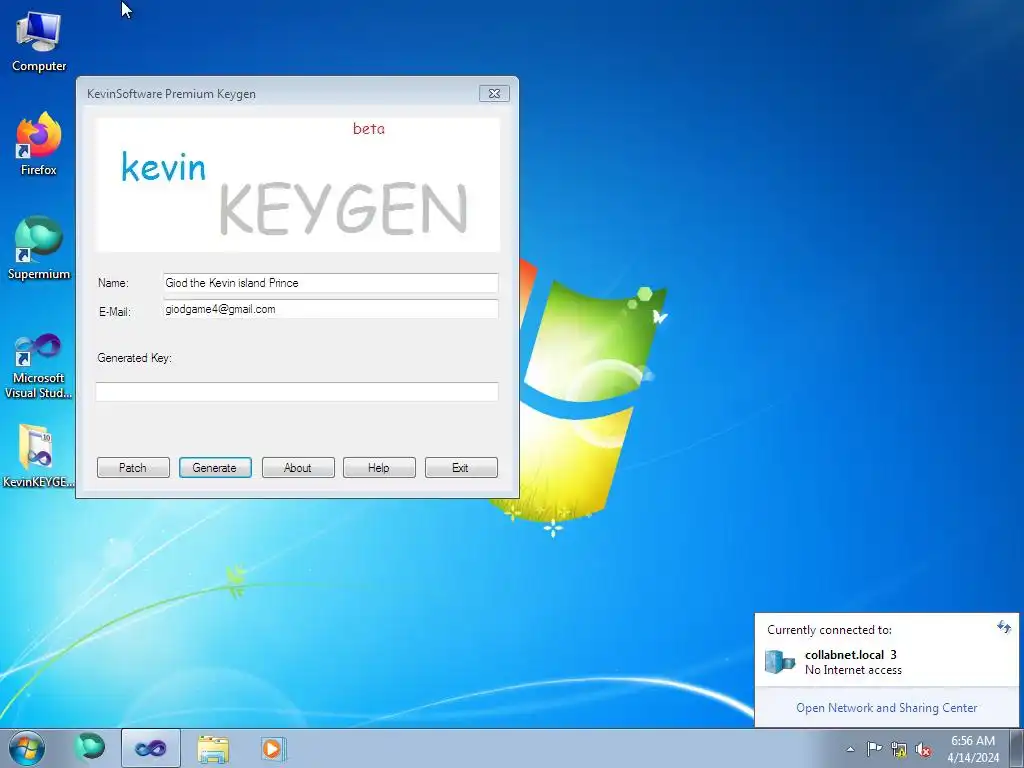Launch Firefox from the desktop
Viewport: 1024px width, 768px height.
[39, 144]
